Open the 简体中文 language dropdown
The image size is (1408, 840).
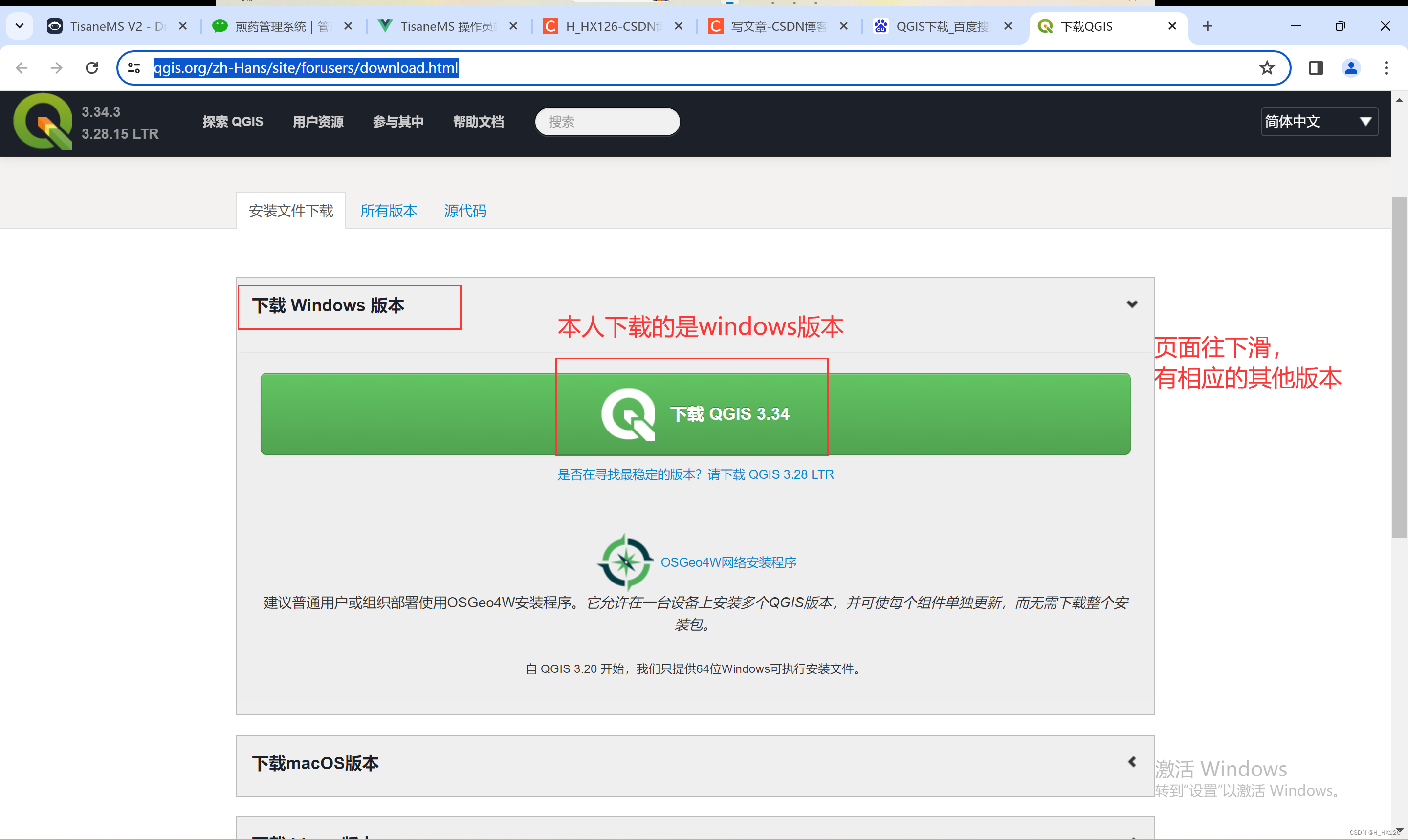tap(1319, 121)
